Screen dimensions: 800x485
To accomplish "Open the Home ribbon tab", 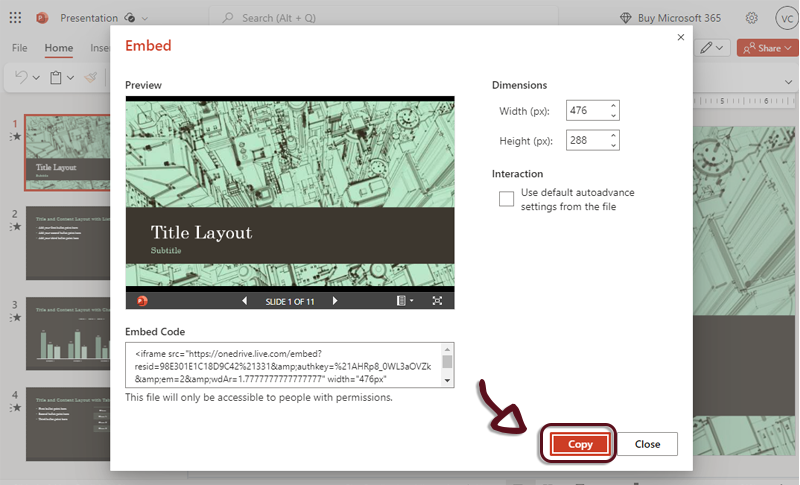I will [x=58, y=48].
